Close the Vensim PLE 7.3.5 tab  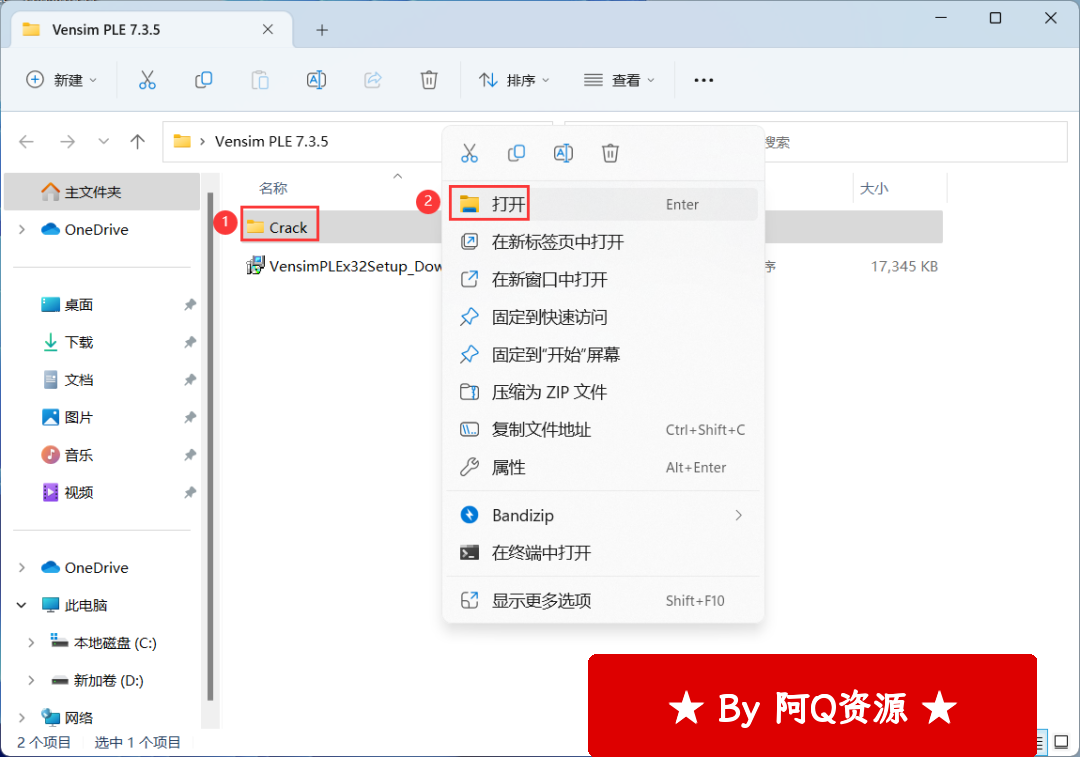click(x=268, y=30)
